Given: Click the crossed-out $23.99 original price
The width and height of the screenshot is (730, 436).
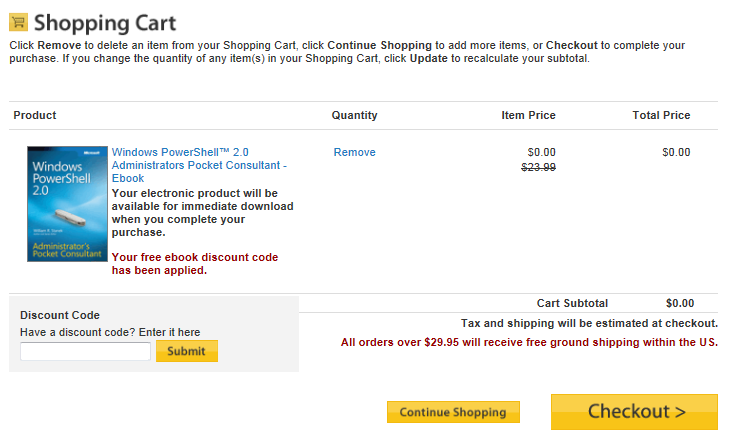Looking at the screenshot, I should click(x=539, y=168).
